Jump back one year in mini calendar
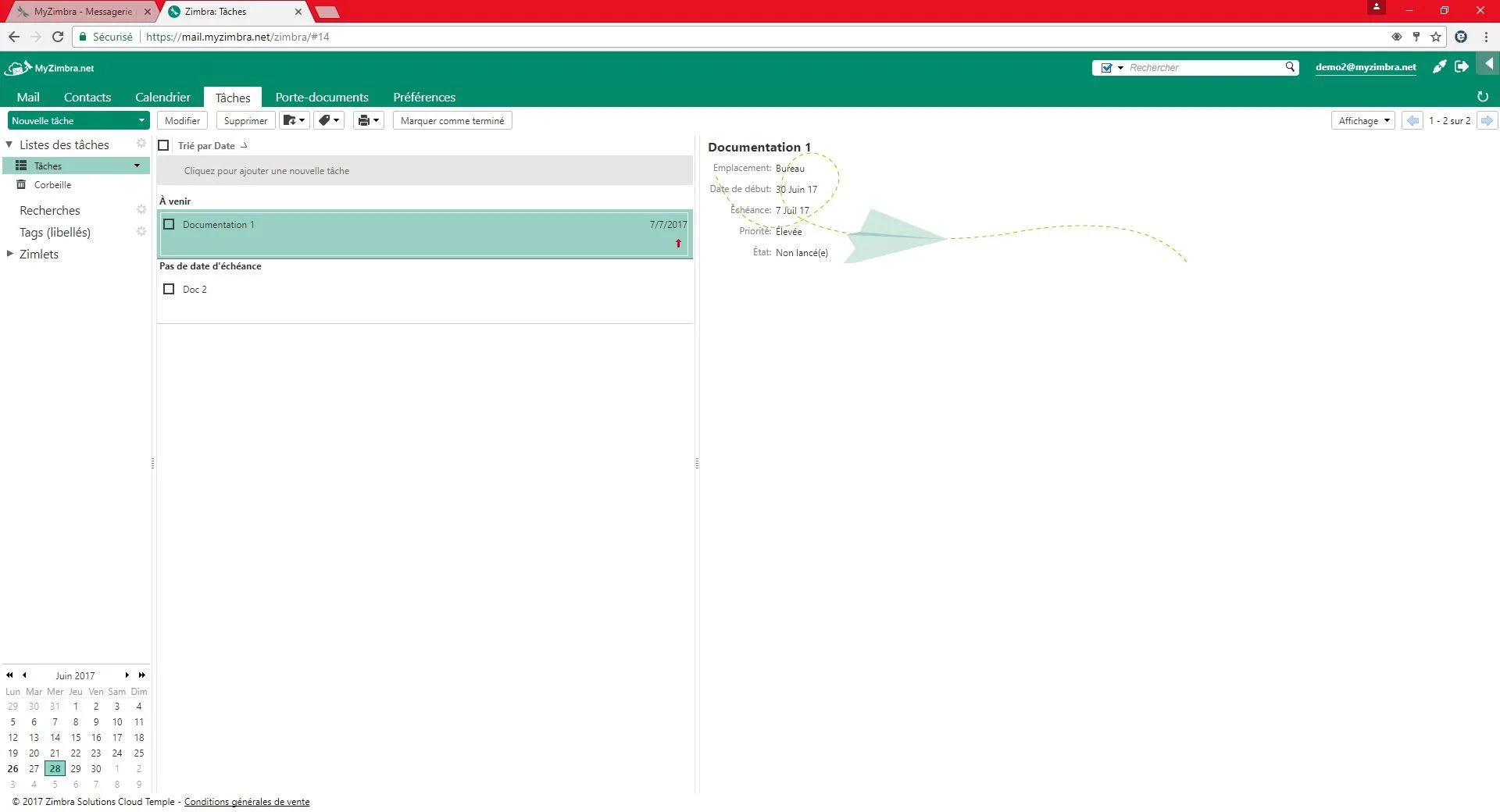Screen dimensions: 1500x812 9,675
